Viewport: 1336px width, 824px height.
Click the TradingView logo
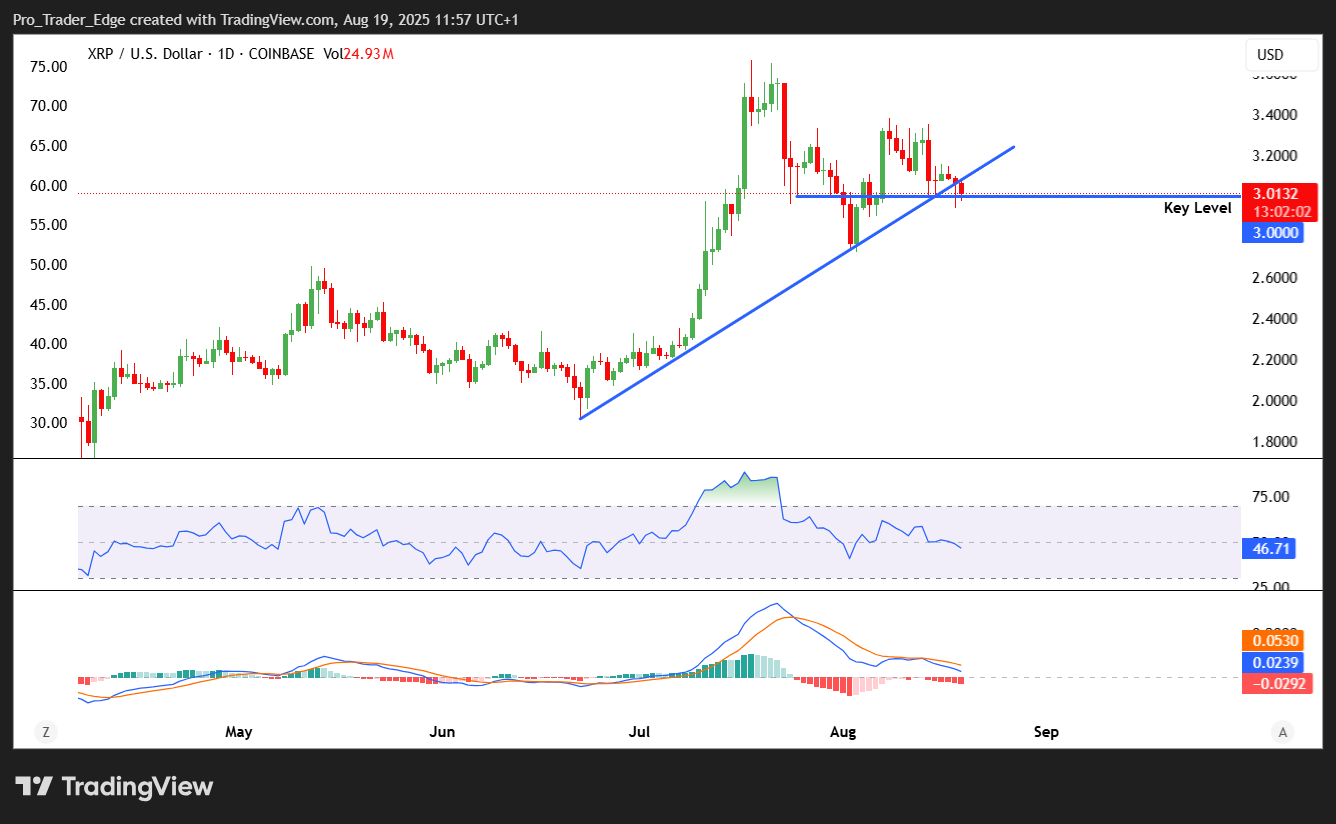(x=114, y=786)
